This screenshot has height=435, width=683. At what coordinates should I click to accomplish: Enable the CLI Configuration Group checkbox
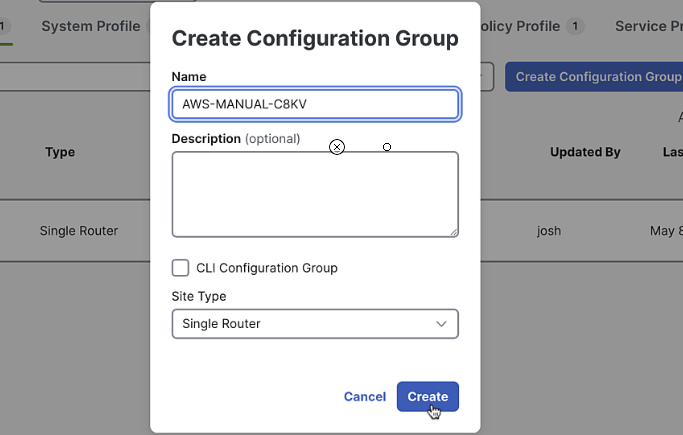(x=181, y=268)
